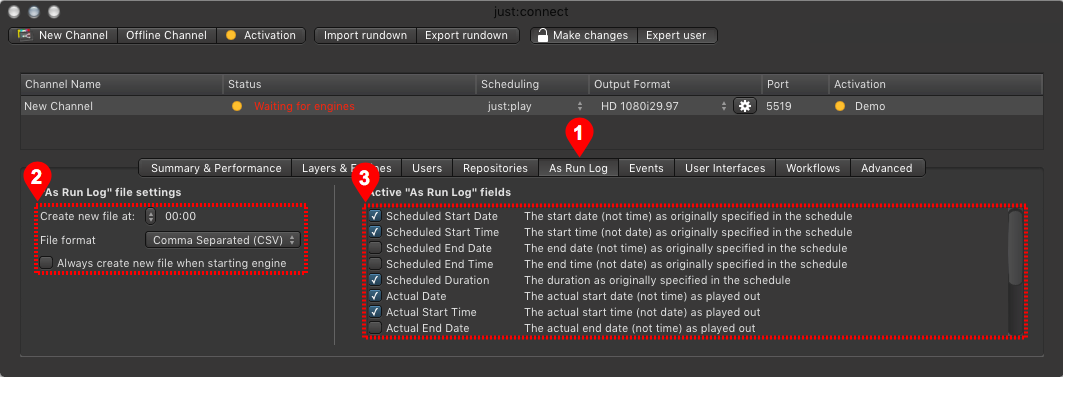Click the Status column header
Viewport: 1083px width, 397px height.
349,84
